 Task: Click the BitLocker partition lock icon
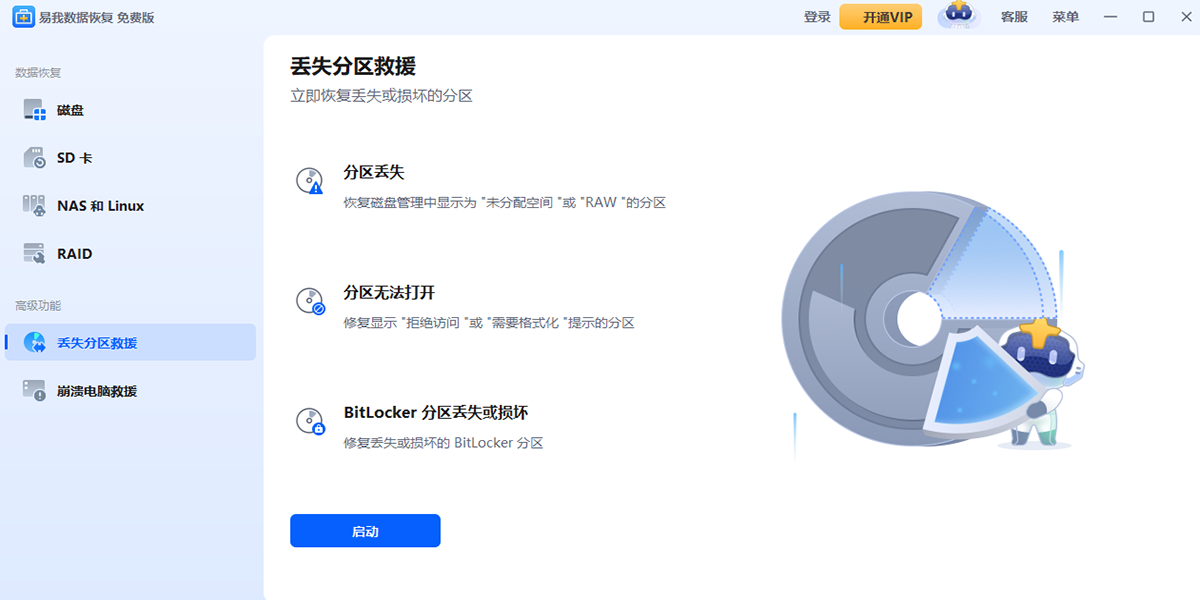pyautogui.click(x=310, y=421)
